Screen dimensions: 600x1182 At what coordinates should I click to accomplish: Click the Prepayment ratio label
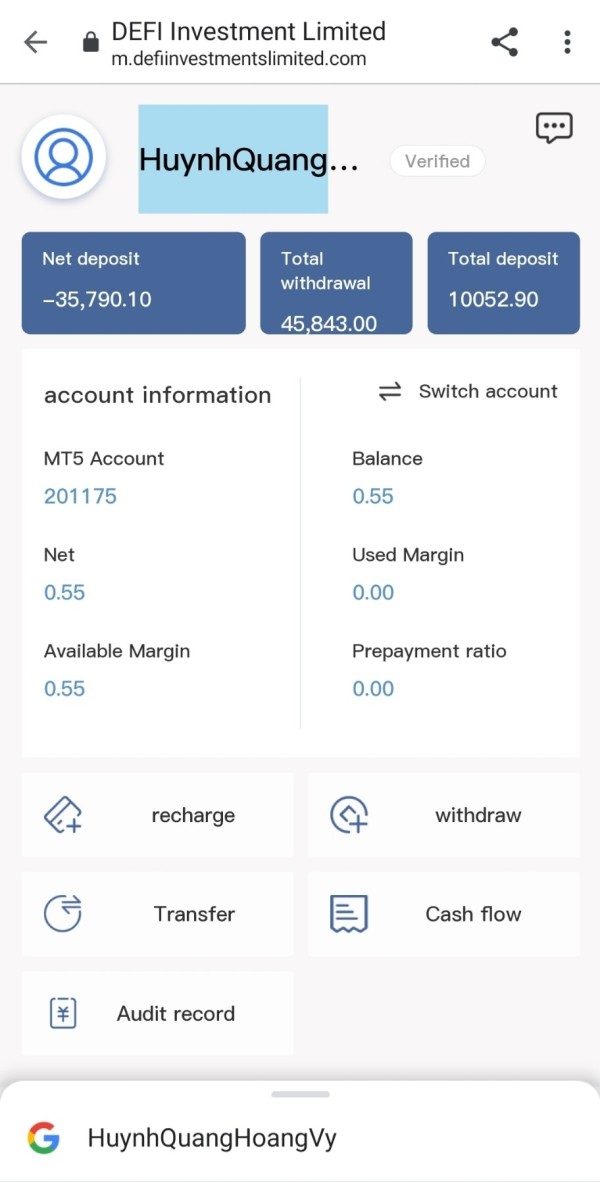(430, 651)
